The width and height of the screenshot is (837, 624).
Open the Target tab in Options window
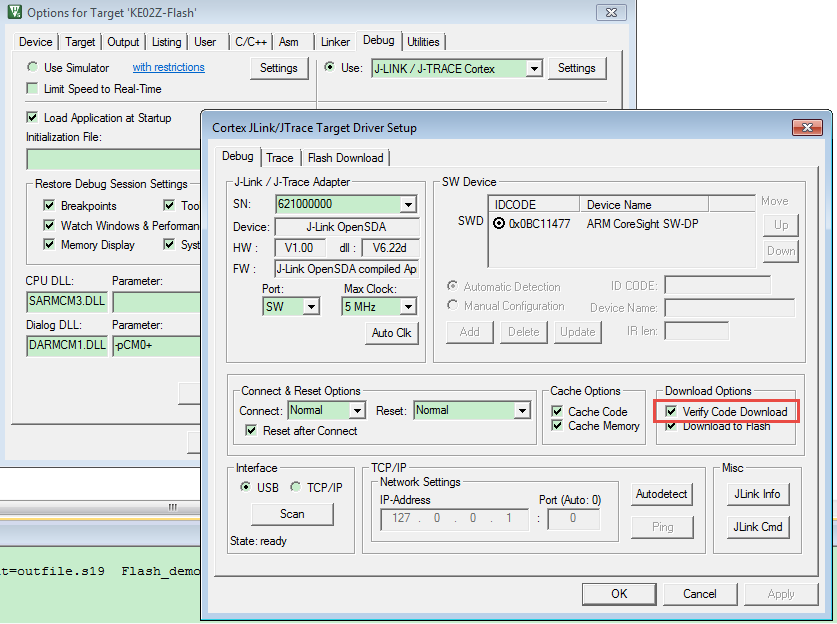(x=80, y=42)
